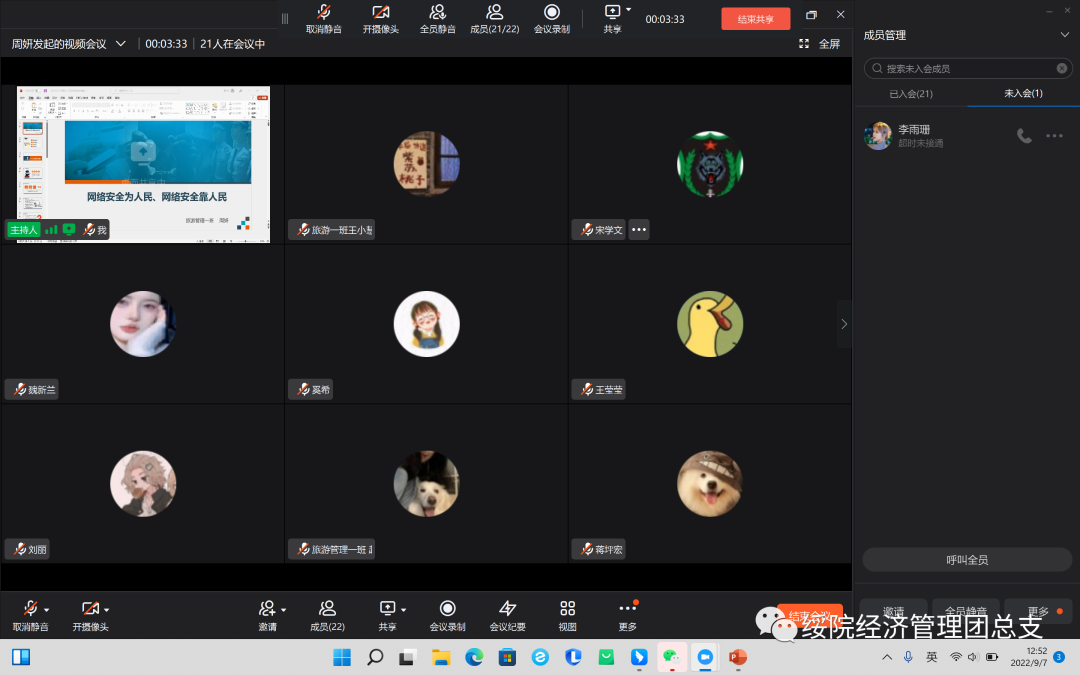Open PowerPoint from the Windows taskbar

click(x=737, y=657)
